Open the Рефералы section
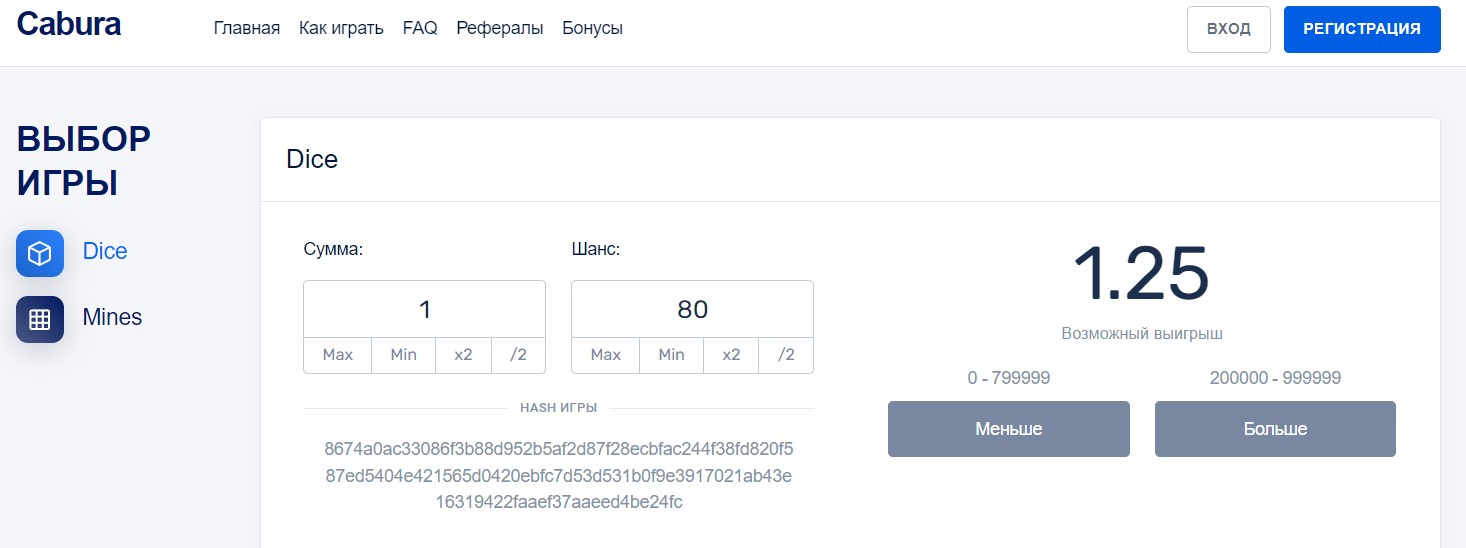 tap(500, 28)
